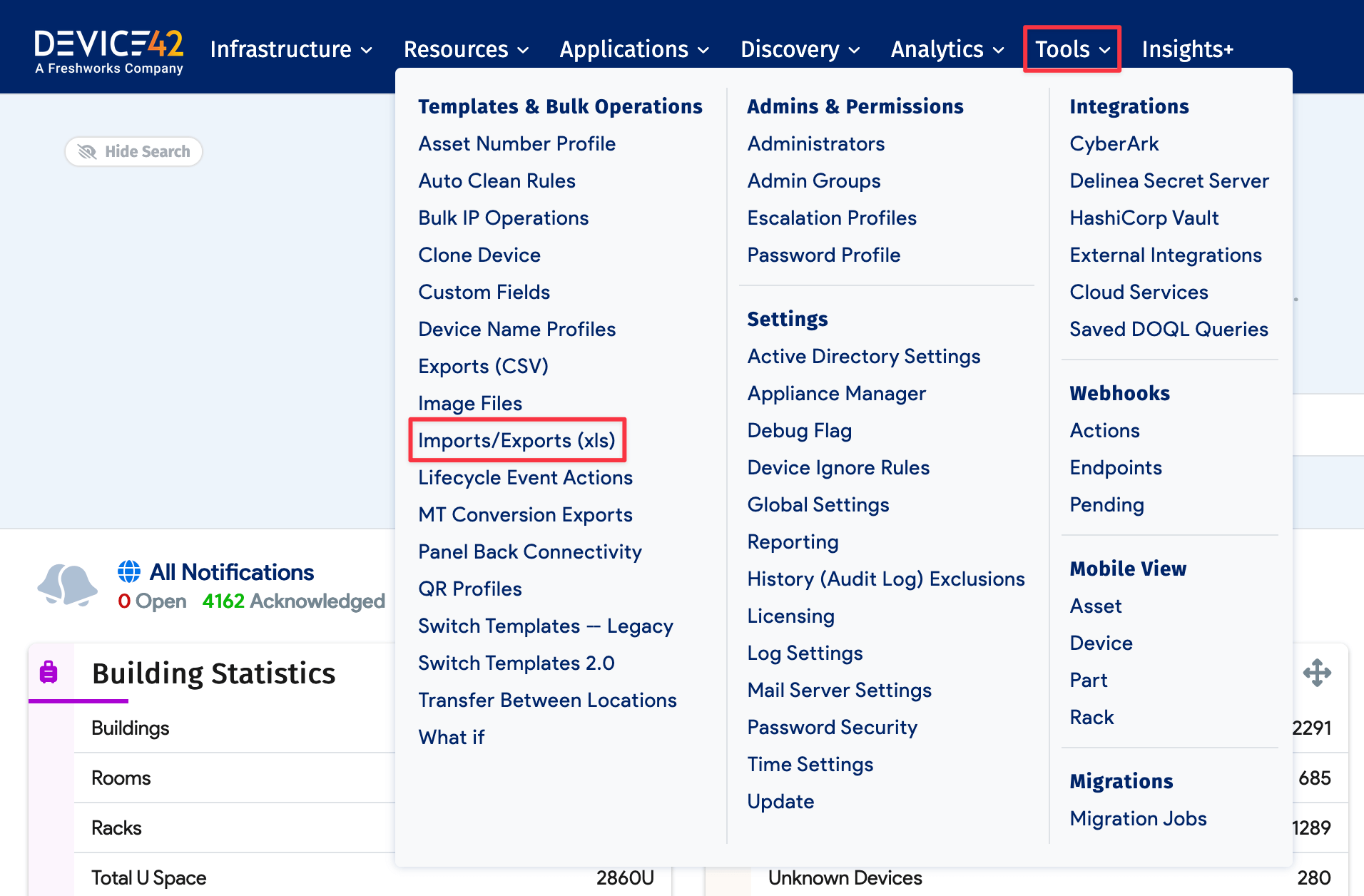Open the Administrators page
The image size is (1364, 896).
[x=815, y=143]
